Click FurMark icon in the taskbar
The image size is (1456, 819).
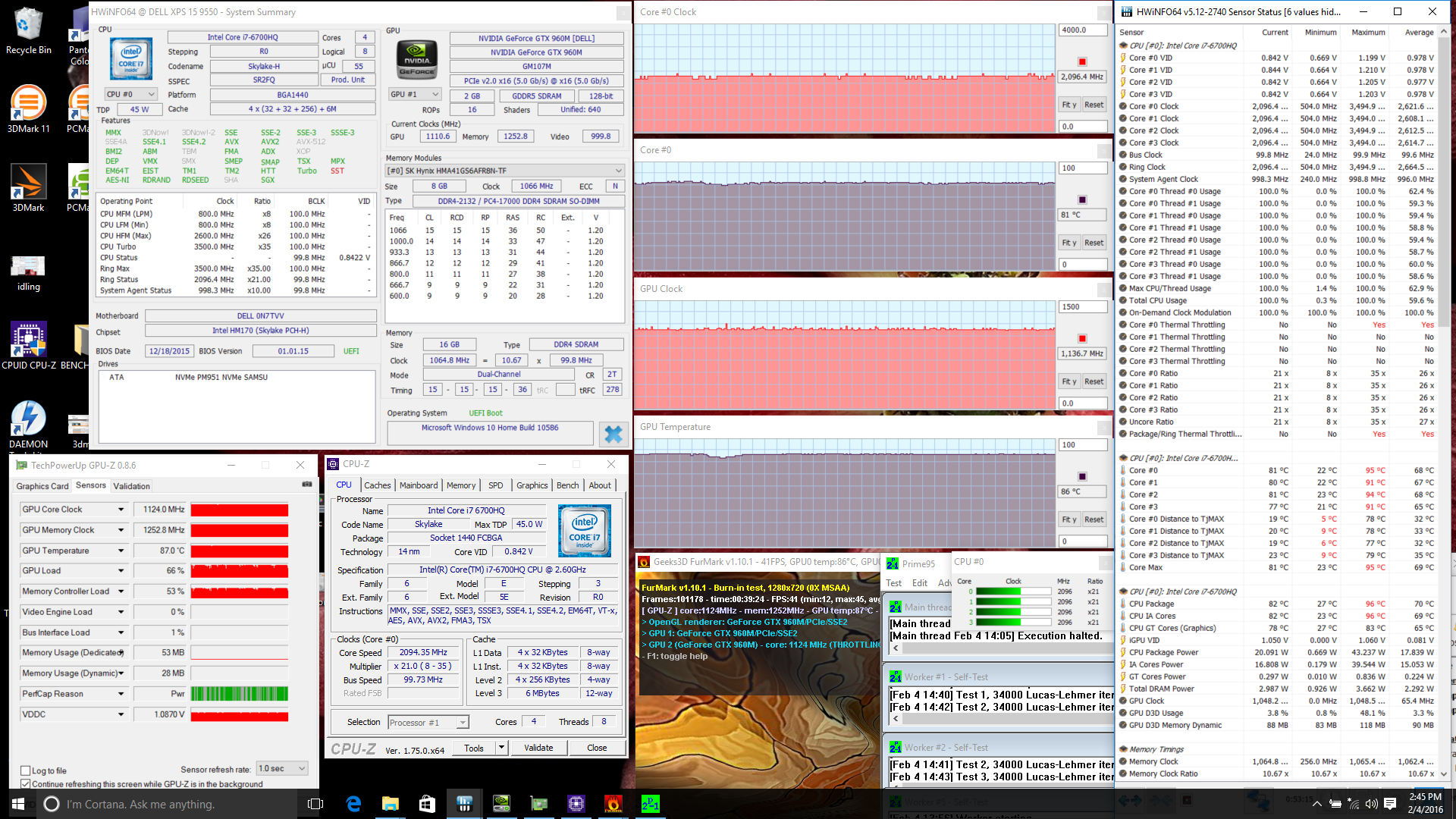point(613,804)
